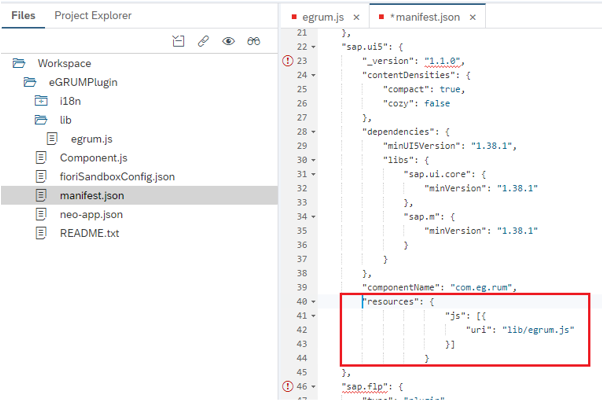Click the egrum.js file icon in tree
The width and height of the screenshot is (602, 408).
pos(52,139)
